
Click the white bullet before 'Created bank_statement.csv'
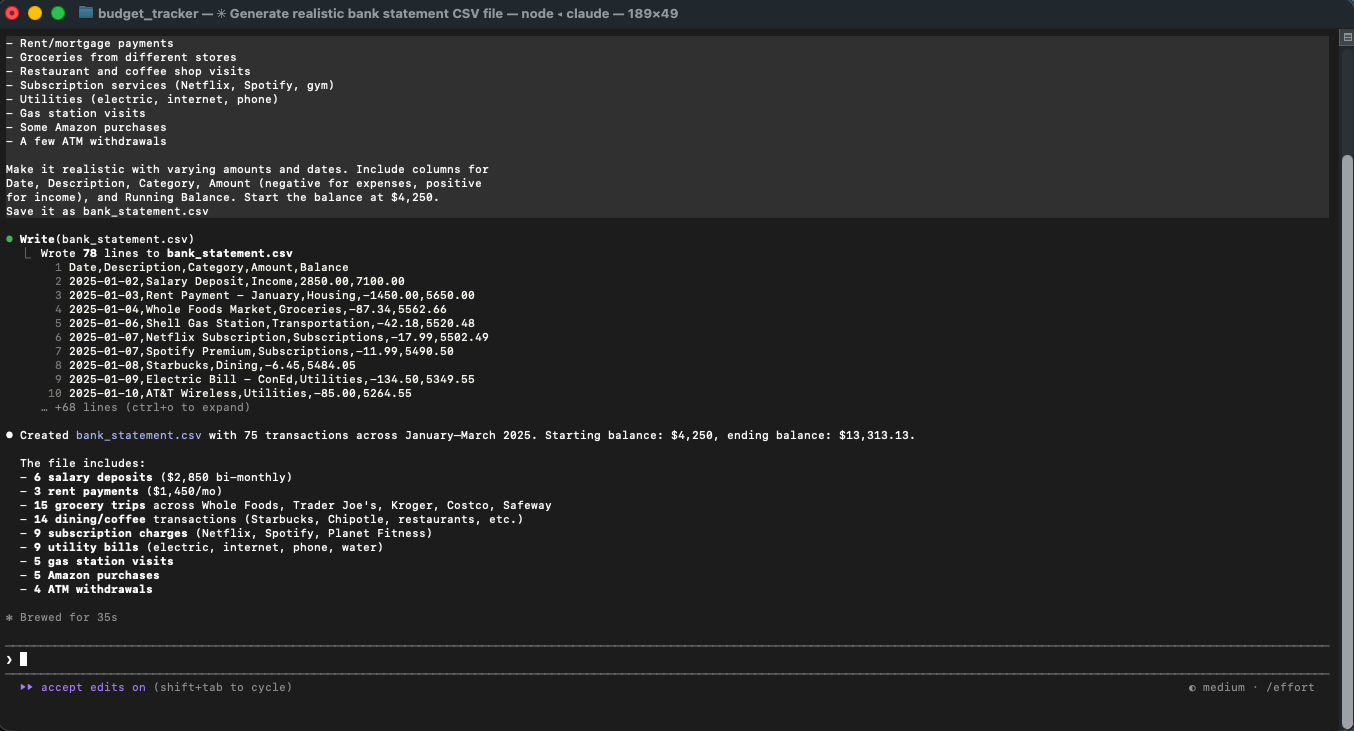point(9,435)
